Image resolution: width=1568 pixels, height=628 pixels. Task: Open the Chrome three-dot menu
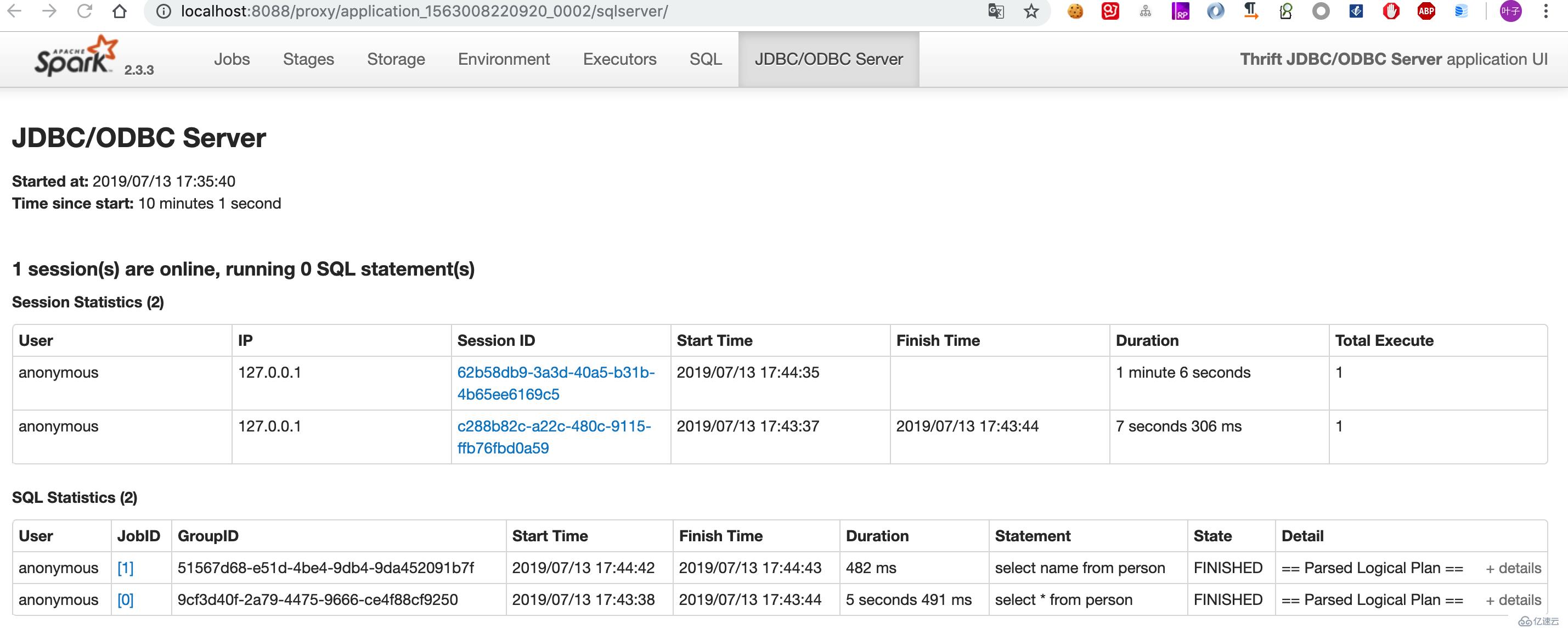tap(1546, 11)
